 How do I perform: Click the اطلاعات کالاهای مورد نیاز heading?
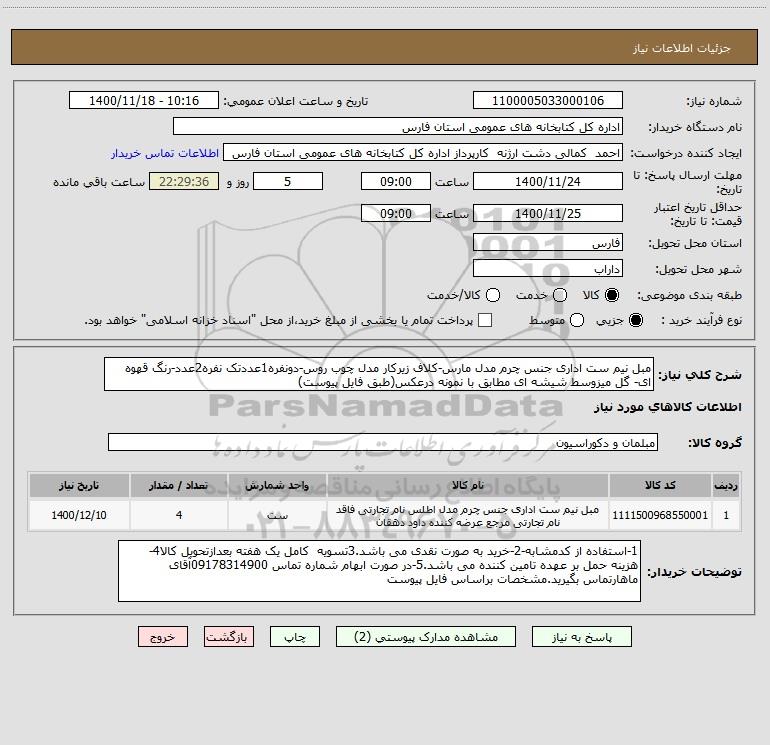pos(668,407)
